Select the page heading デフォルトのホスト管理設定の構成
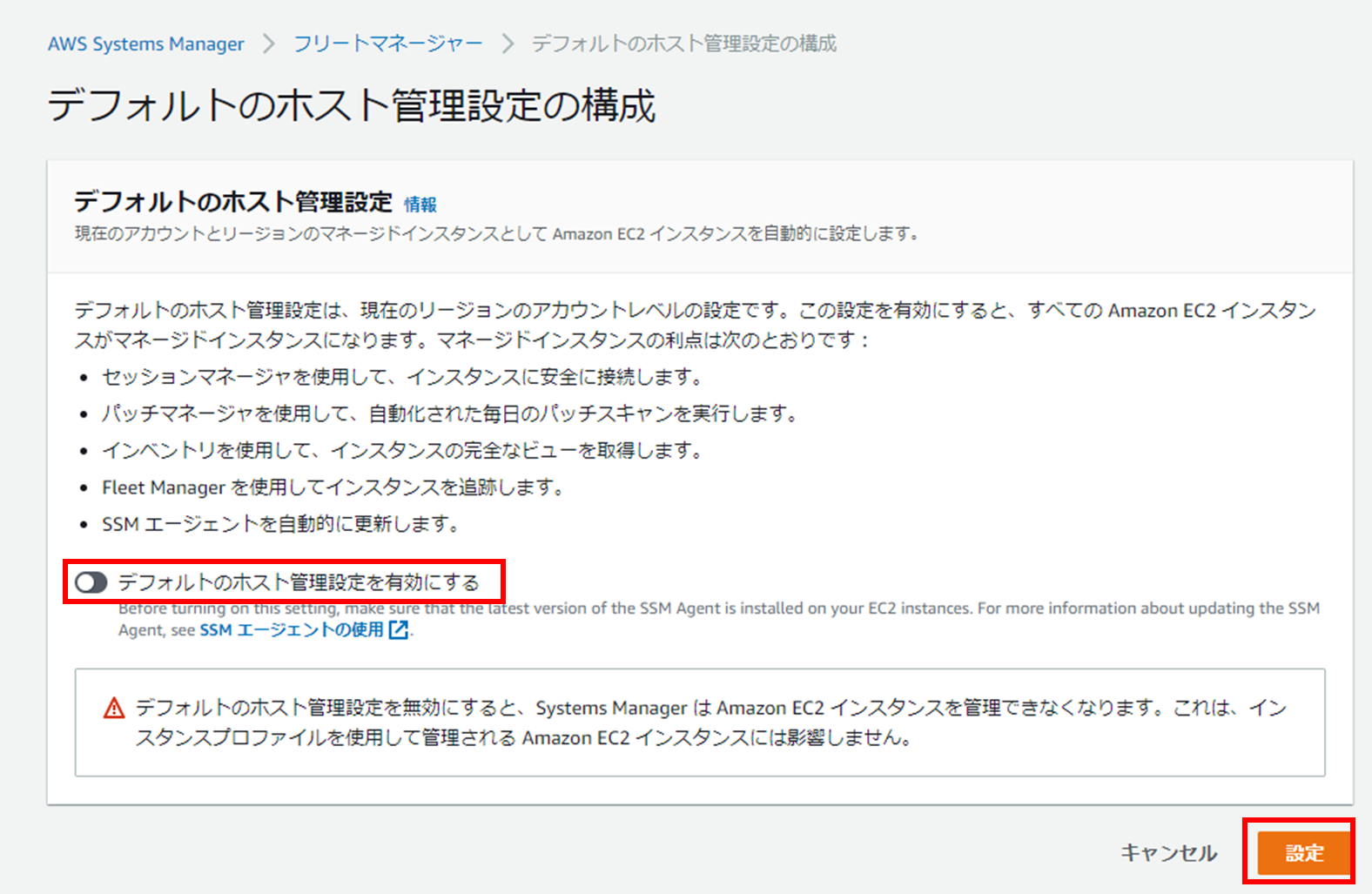The width and height of the screenshot is (1372, 894). pyautogui.click(x=351, y=106)
